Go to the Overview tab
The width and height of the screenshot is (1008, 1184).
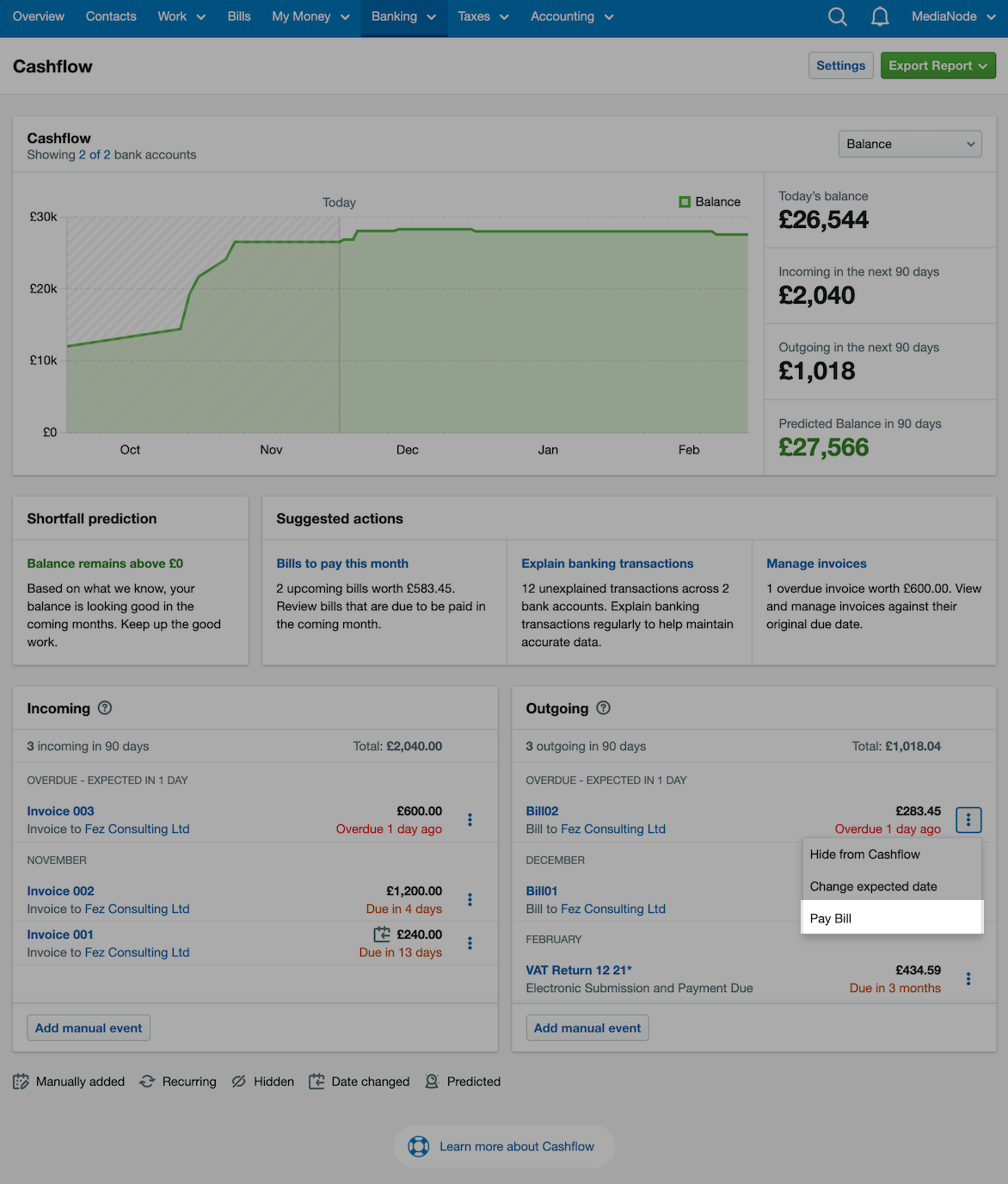point(39,16)
